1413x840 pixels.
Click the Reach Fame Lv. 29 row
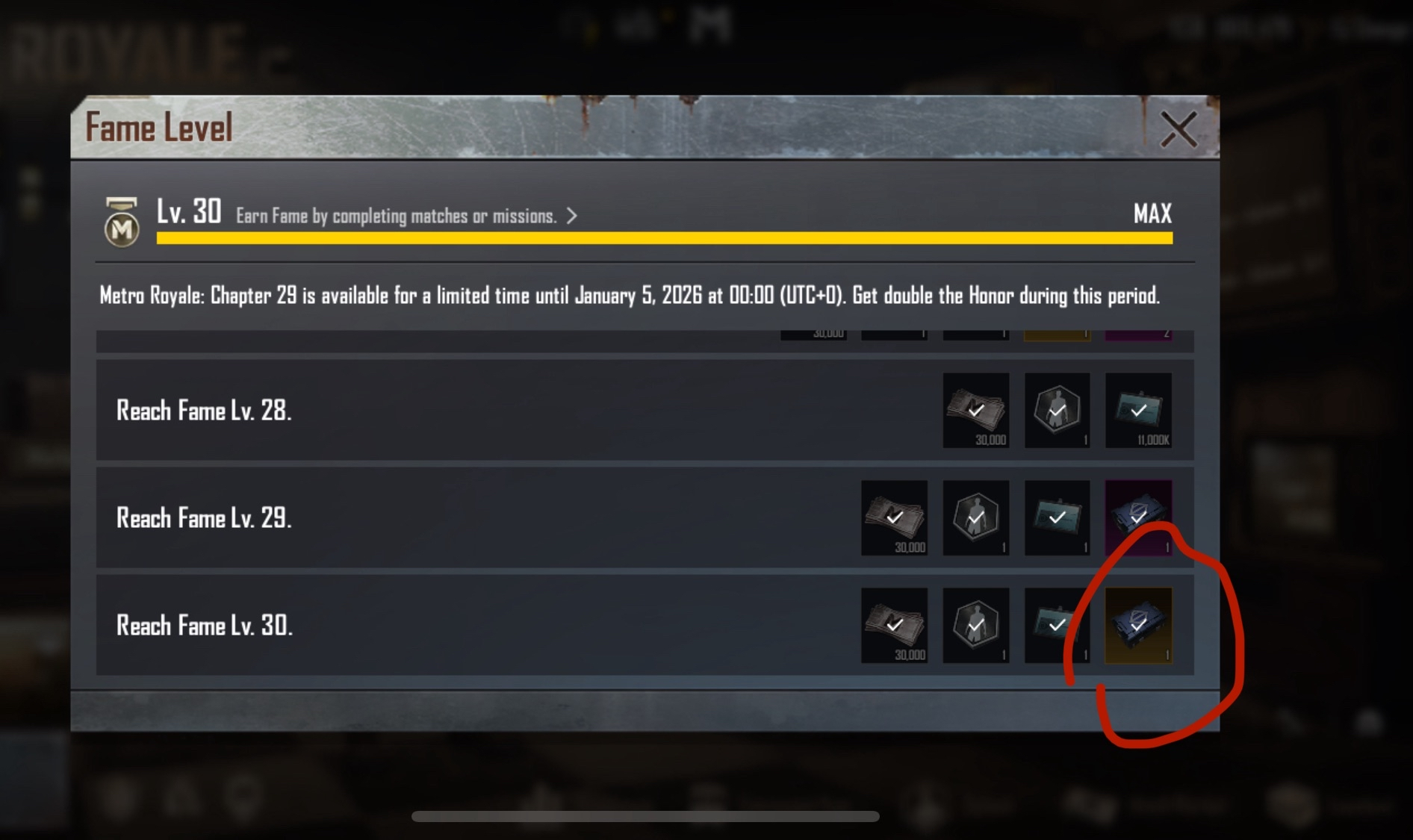click(x=645, y=517)
